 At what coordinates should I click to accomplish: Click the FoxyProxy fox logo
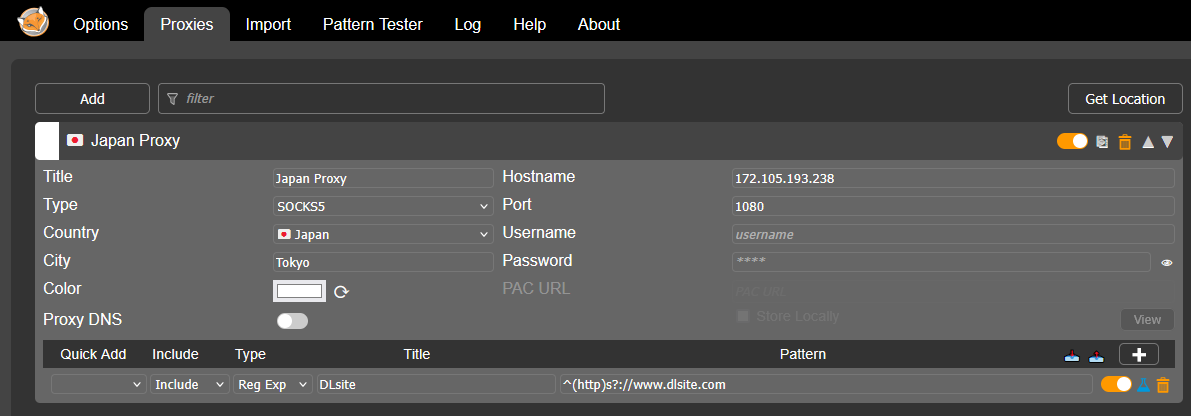click(33, 22)
